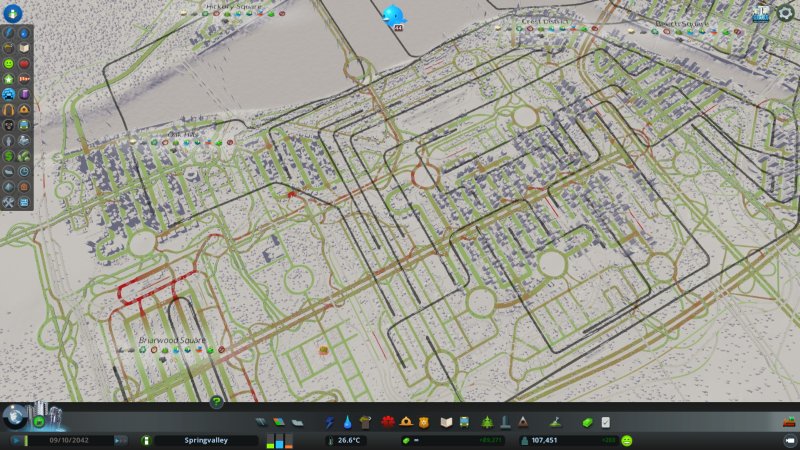Open the Water drop services menu

(347, 422)
